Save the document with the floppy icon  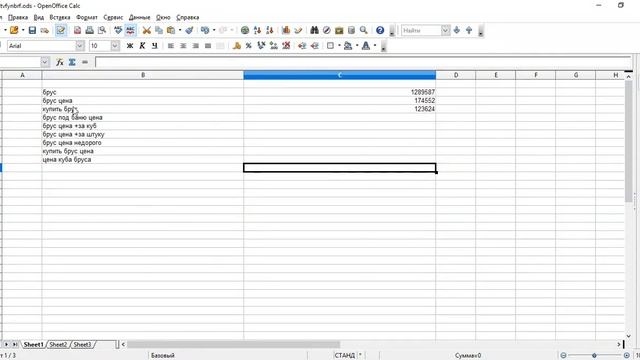coord(32,30)
